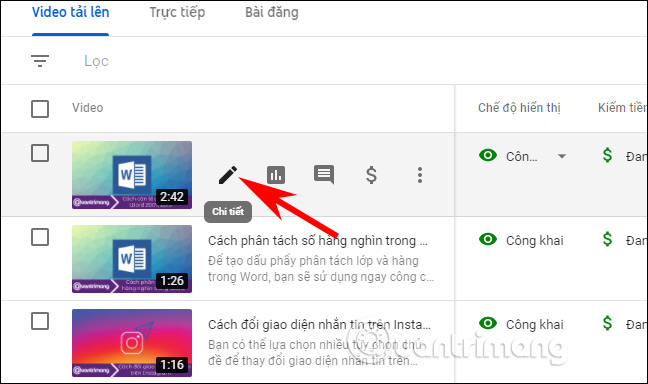Open the three-dot options menu
The height and width of the screenshot is (384, 648).
pyautogui.click(x=419, y=175)
